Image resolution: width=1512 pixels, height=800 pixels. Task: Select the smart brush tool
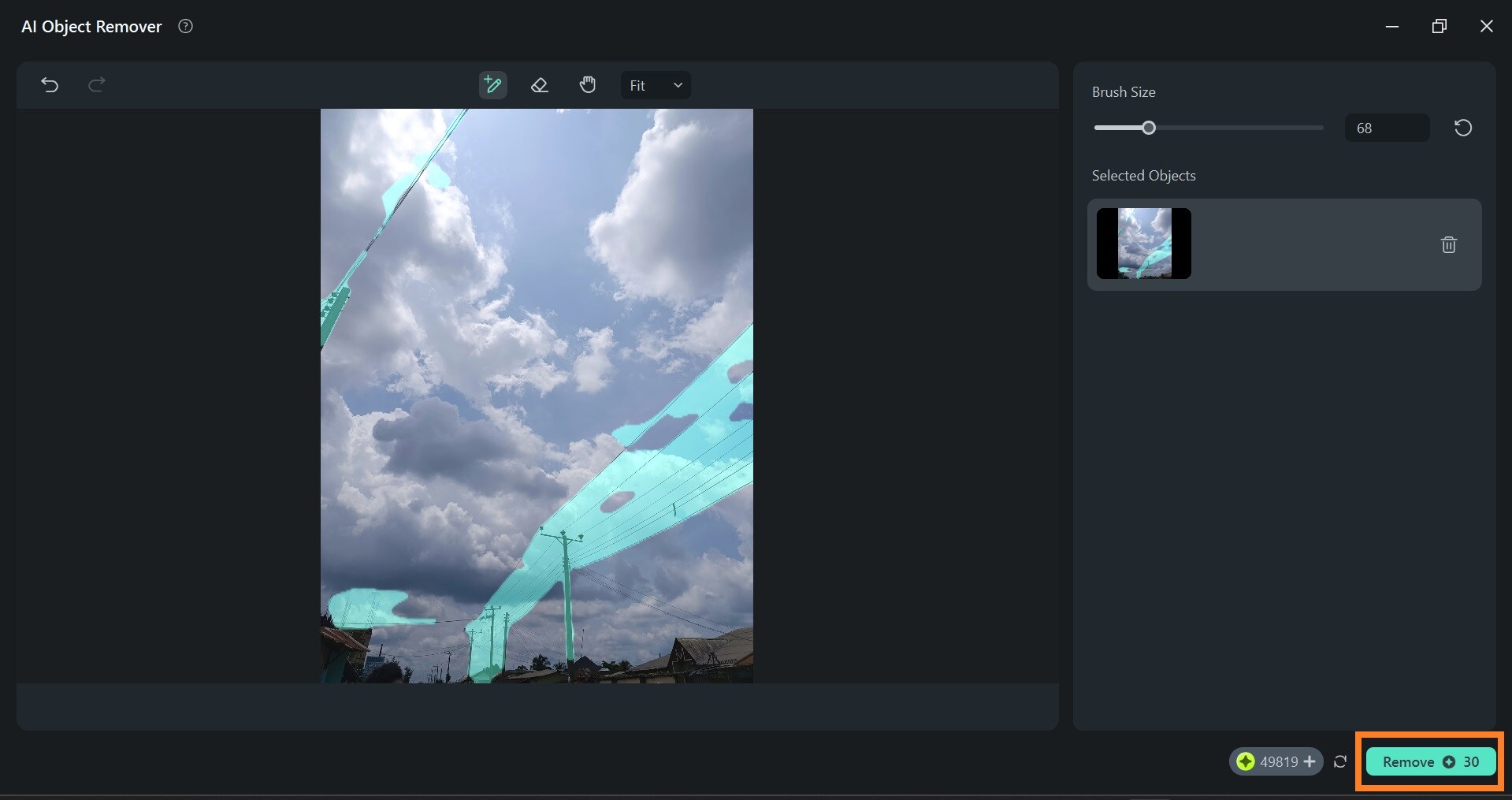click(492, 85)
